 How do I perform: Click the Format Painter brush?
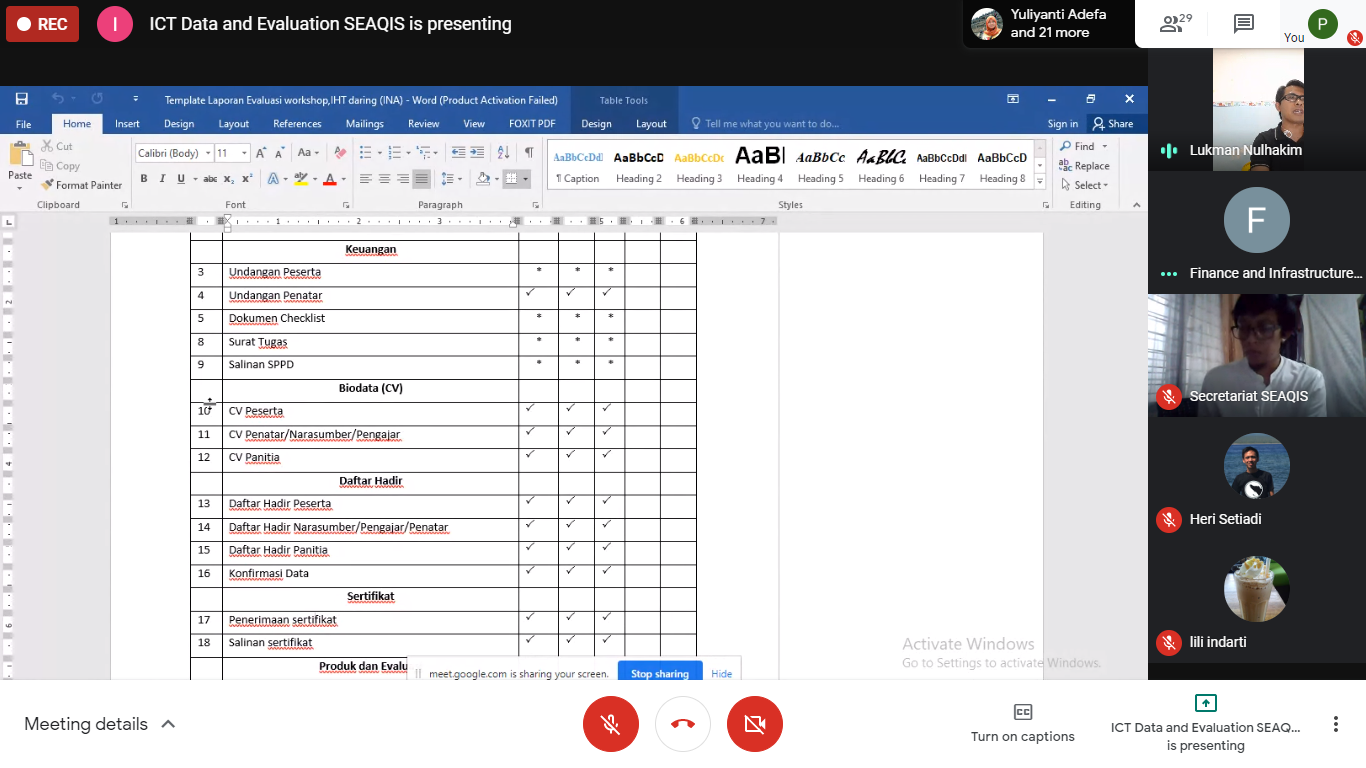tap(82, 185)
